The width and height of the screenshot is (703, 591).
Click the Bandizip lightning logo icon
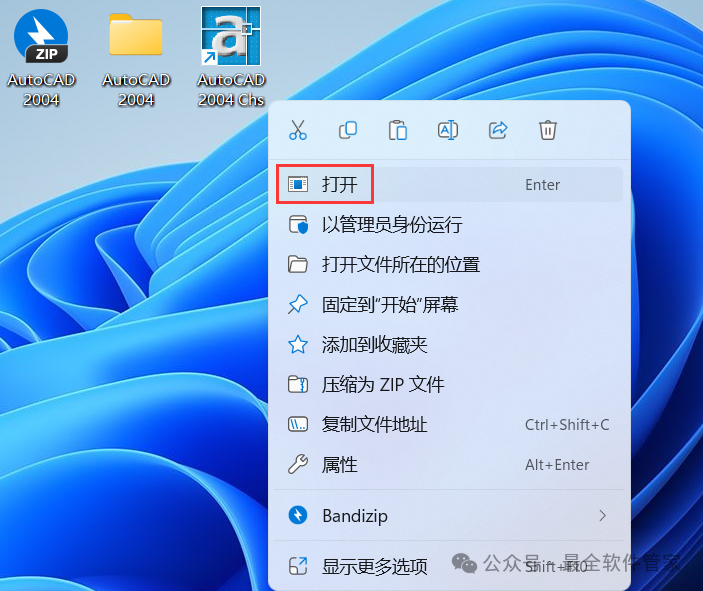pos(298,515)
